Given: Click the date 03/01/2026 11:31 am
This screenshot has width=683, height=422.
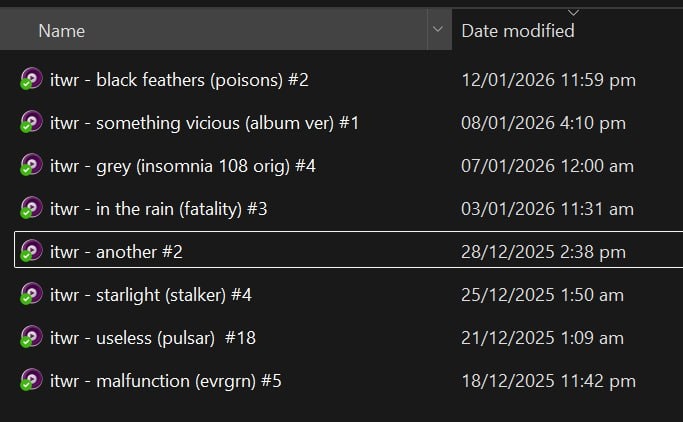Looking at the screenshot, I should click(x=547, y=209).
